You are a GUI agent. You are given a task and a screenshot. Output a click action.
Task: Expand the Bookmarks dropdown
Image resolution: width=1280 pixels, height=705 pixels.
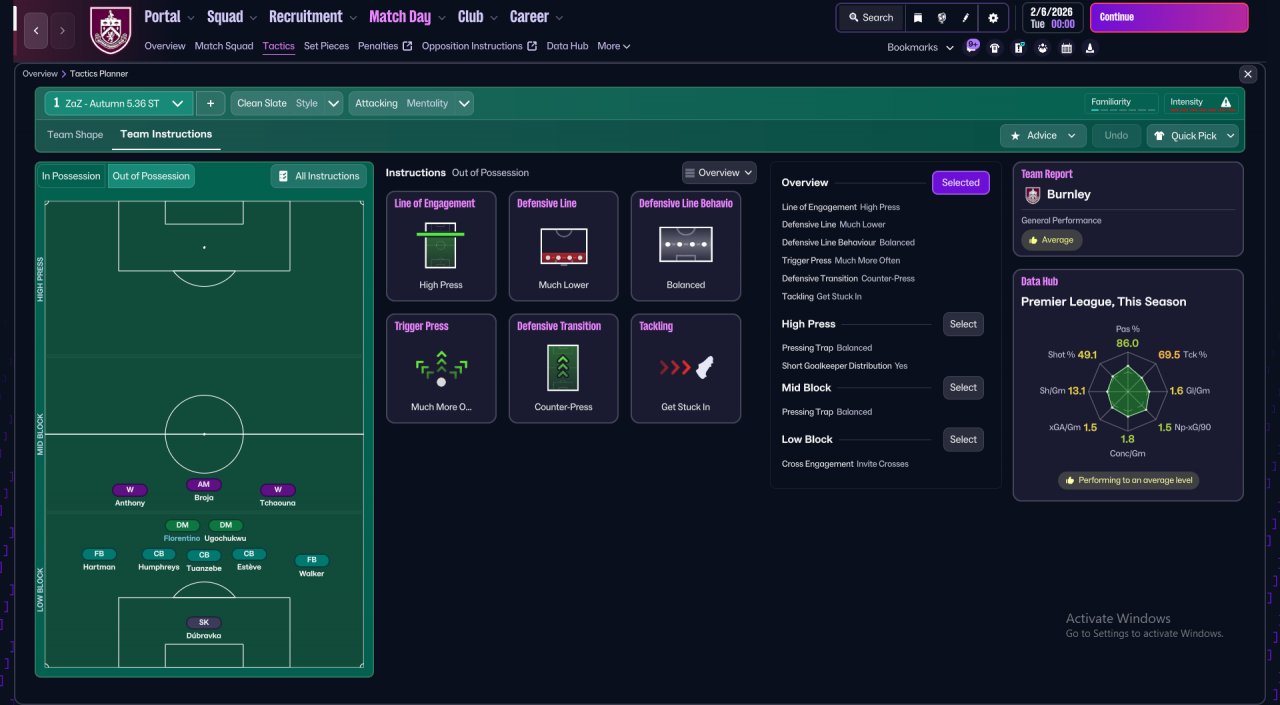[x=920, y=47]
